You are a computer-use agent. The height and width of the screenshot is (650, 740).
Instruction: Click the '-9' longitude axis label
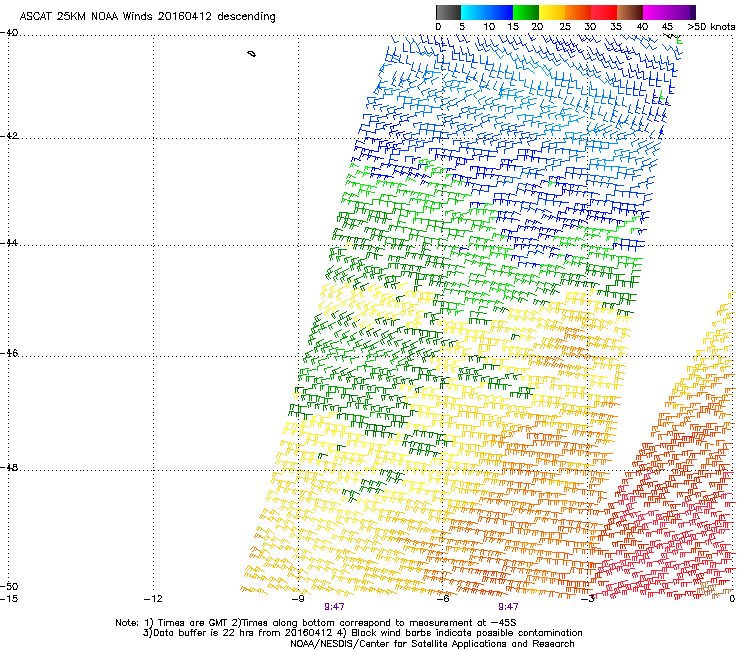pyautogui.click(x=298, y=599)
